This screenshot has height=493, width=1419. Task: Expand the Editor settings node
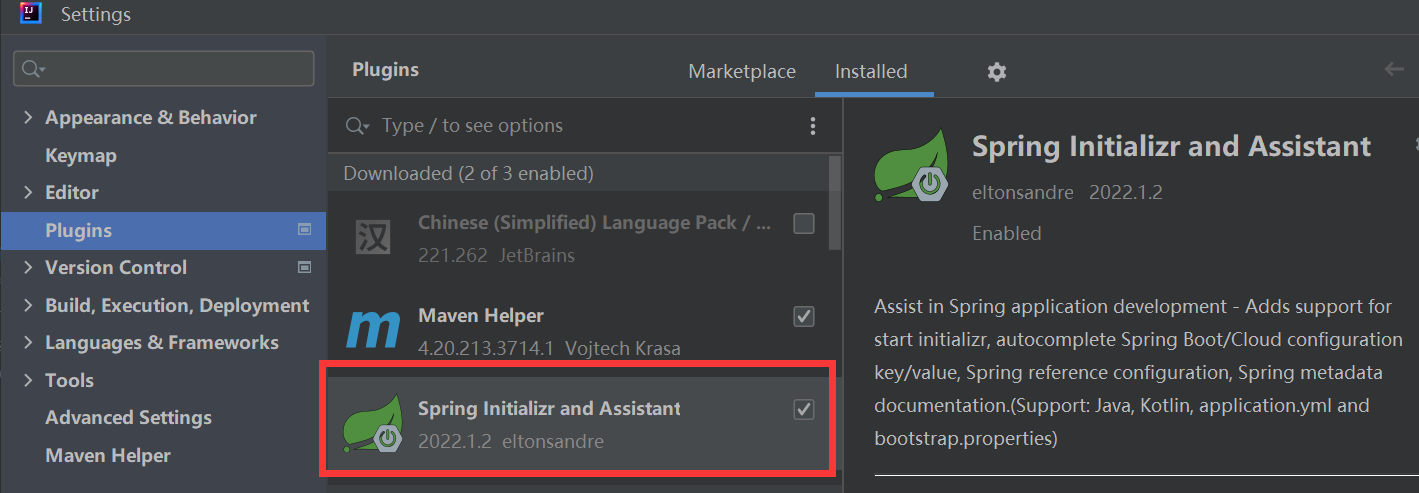(x=27, y=192)
